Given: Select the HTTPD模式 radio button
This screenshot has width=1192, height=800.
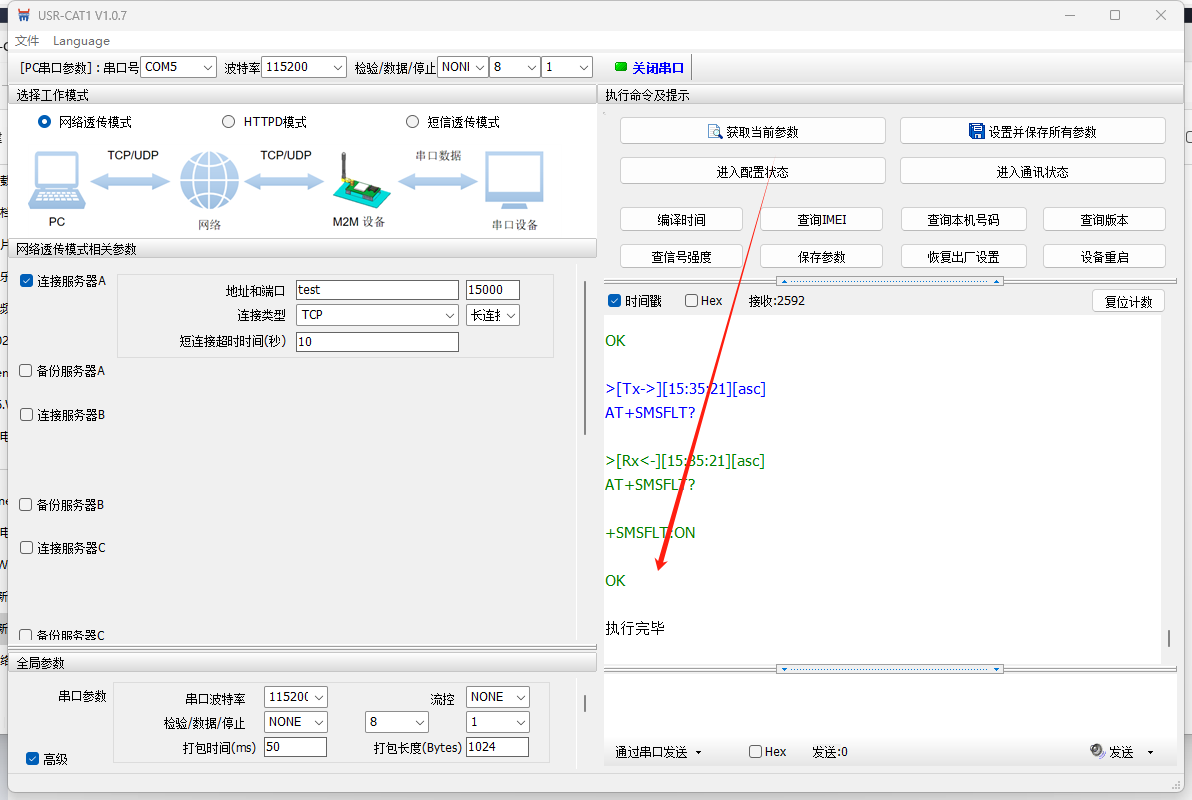Looking at the screenshot, I should [x=228, y=122].
